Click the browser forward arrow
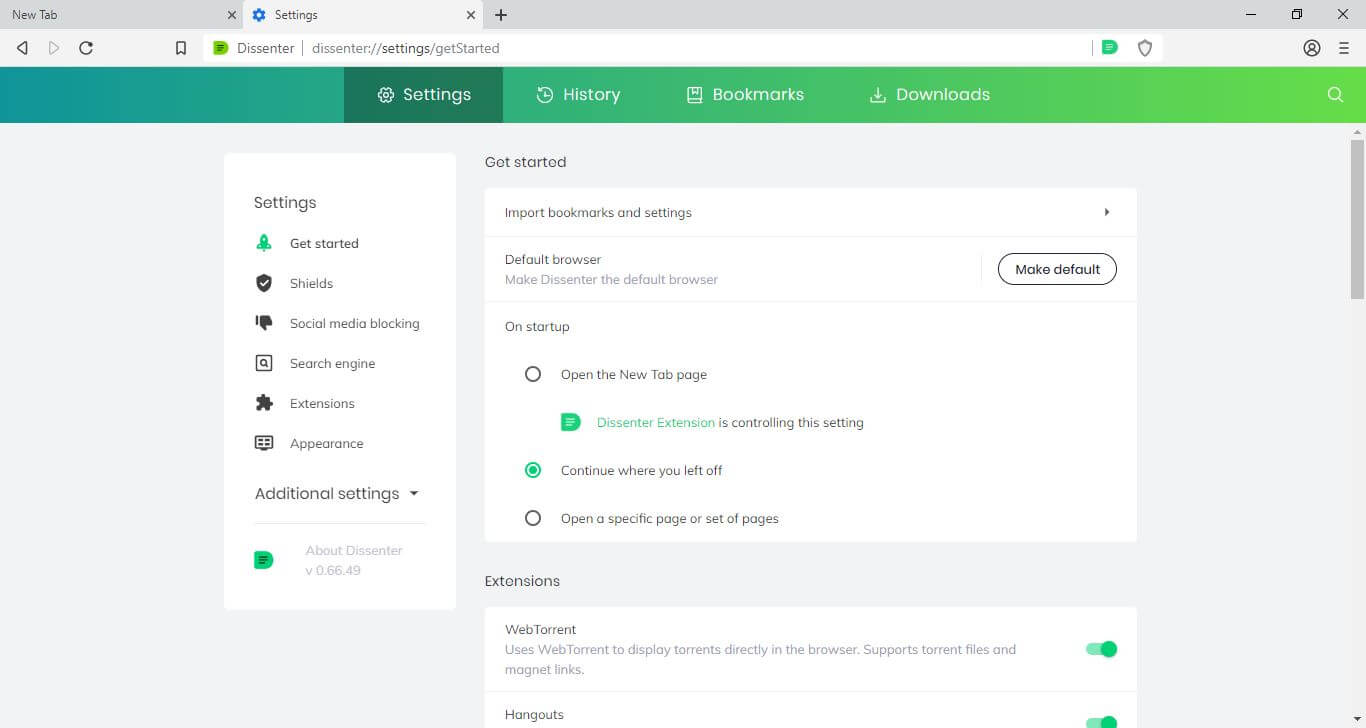Image resolution: width=1366 pixels, height=728 pixels. pyautogui.click(x=54, y=48)
